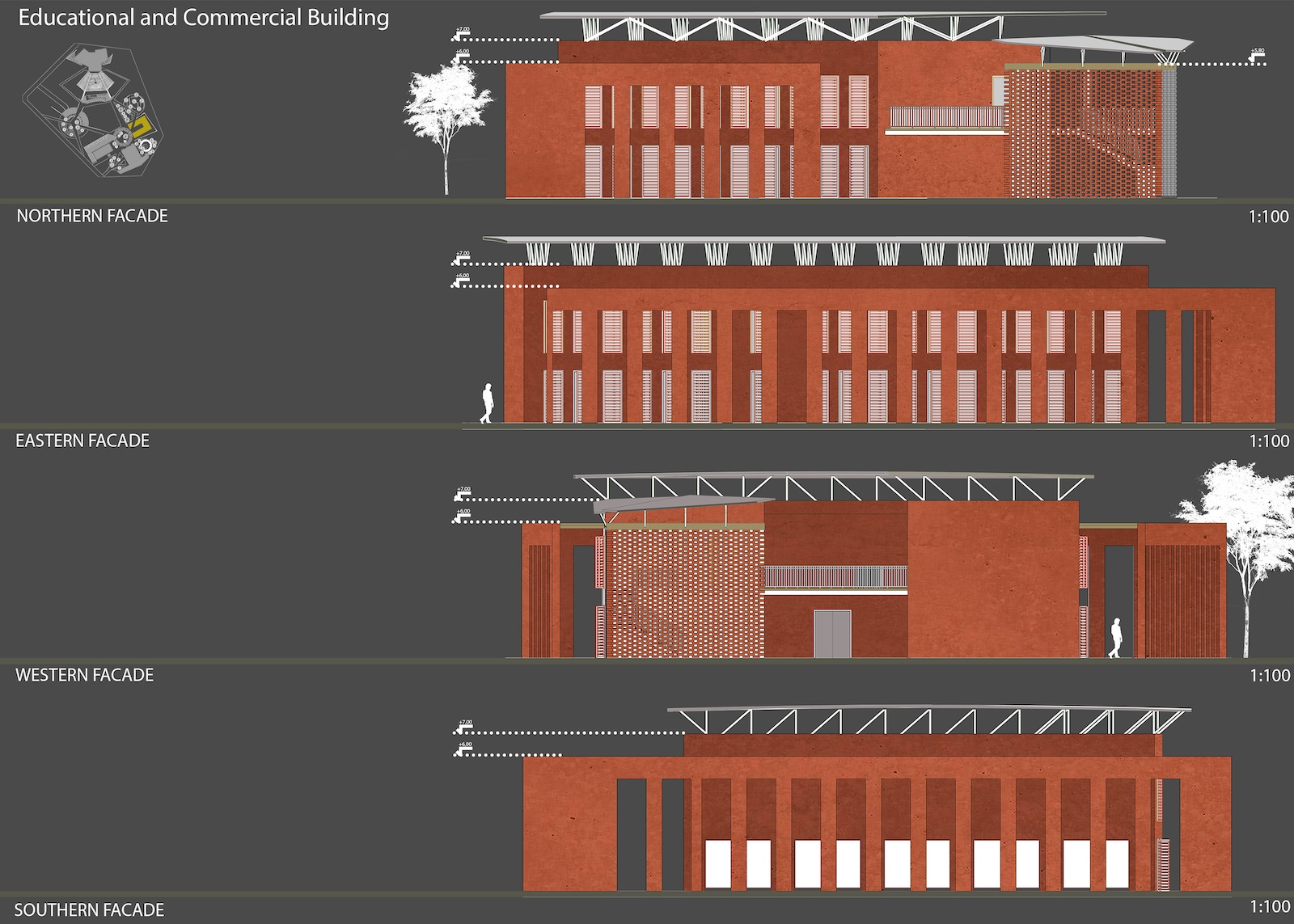Viewport: 1294px width, 924px height.
Task: Select the human figure at western facade
Action: 1116,638
